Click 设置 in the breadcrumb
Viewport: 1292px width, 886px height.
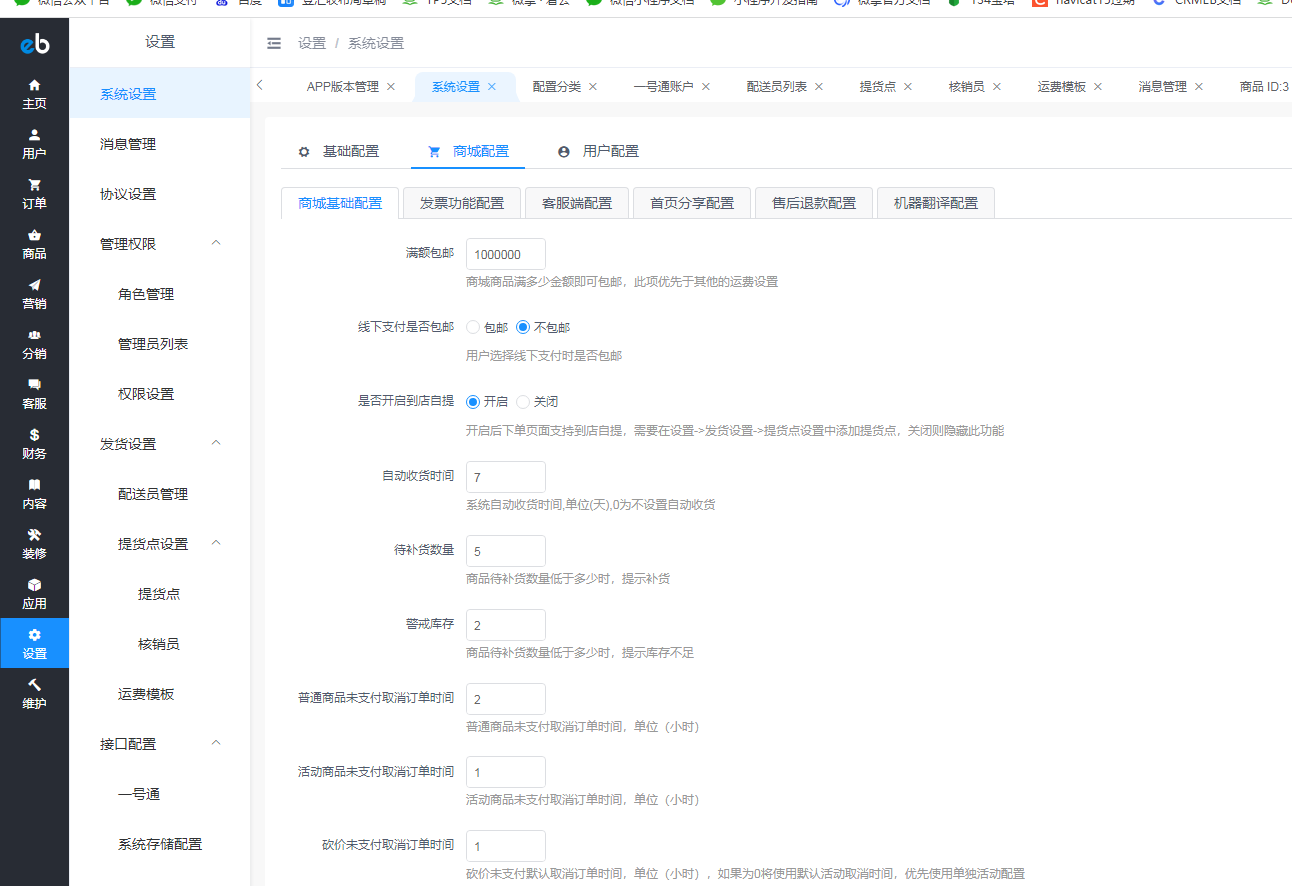pos(312,43)
